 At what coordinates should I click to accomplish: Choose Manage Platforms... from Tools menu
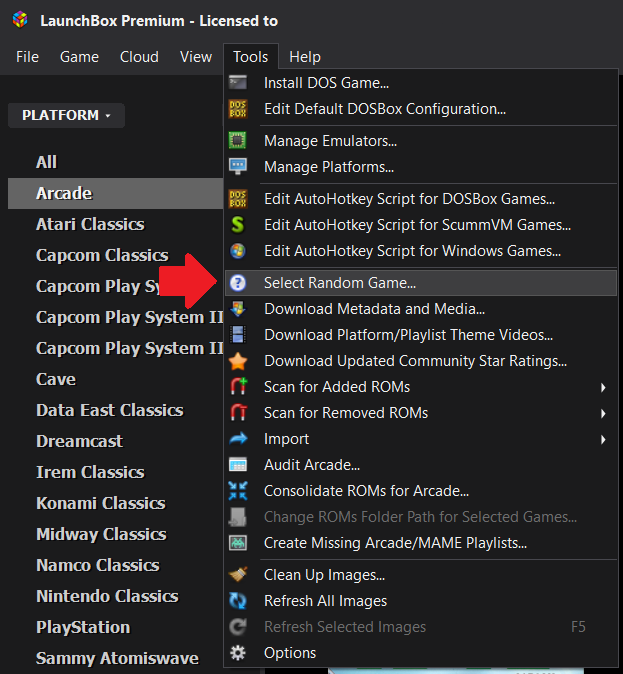(x=421, y=167)
